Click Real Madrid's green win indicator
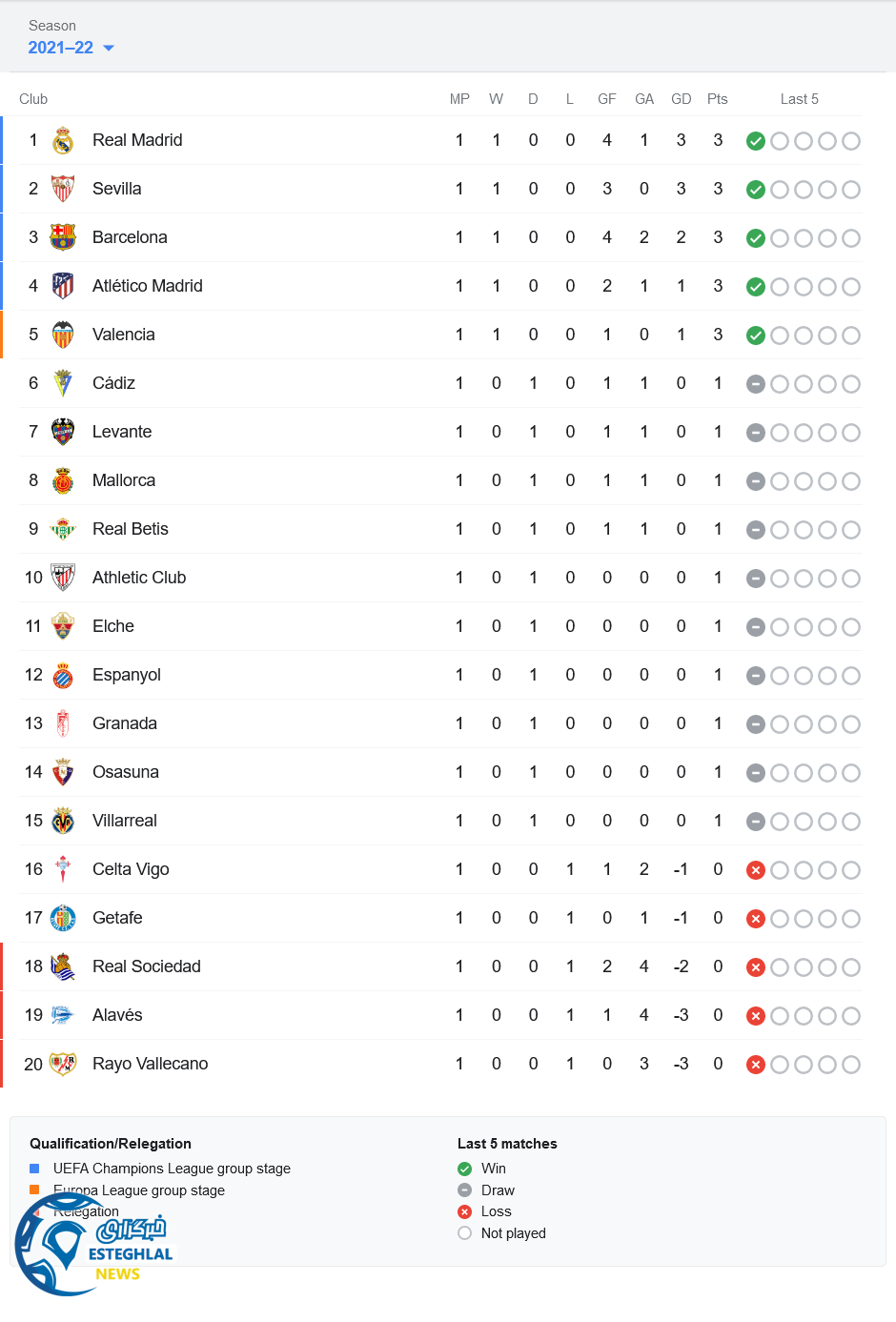 click(x=756, y=141)
